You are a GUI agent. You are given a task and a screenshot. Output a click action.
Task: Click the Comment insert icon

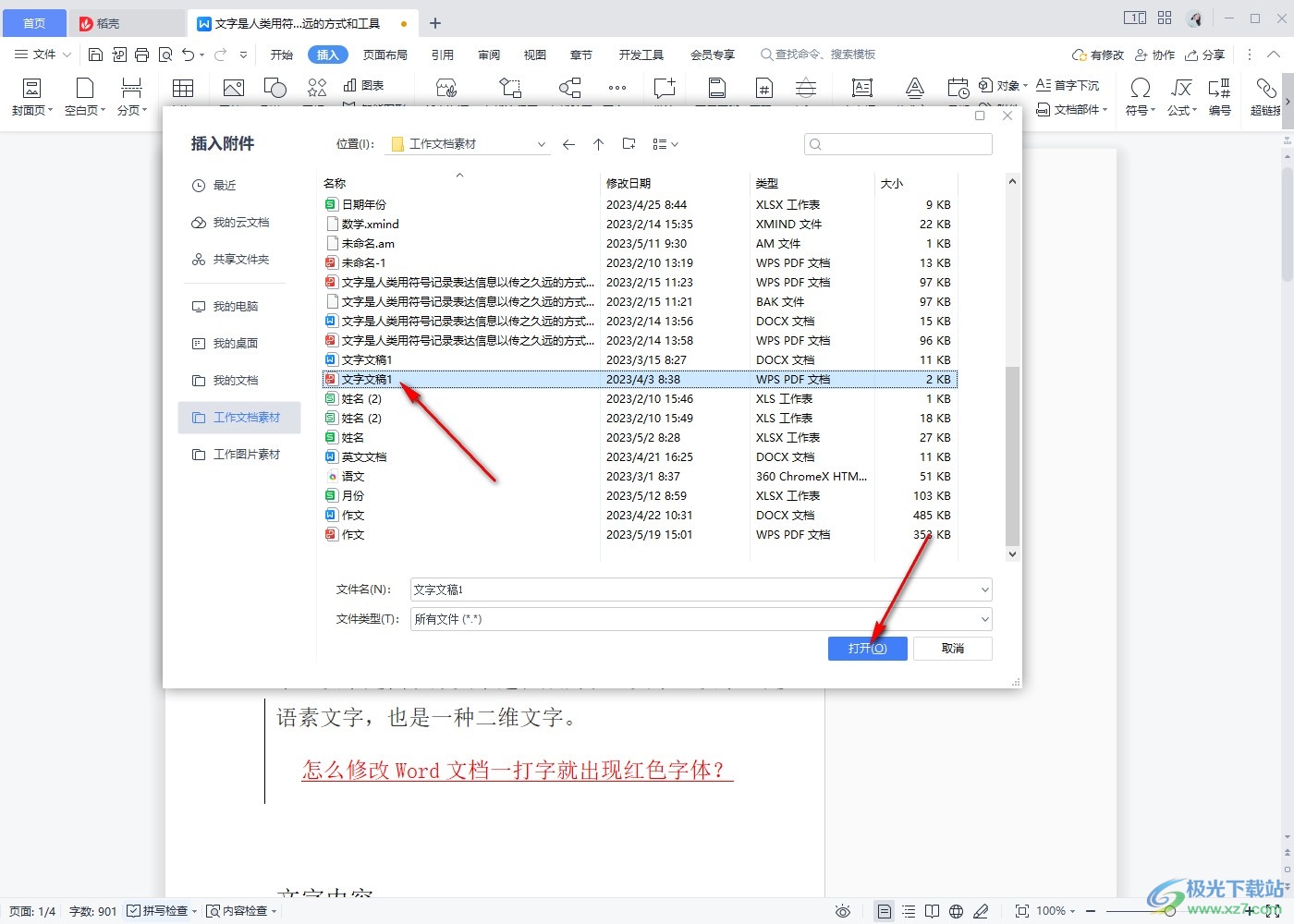click(665, 89)
